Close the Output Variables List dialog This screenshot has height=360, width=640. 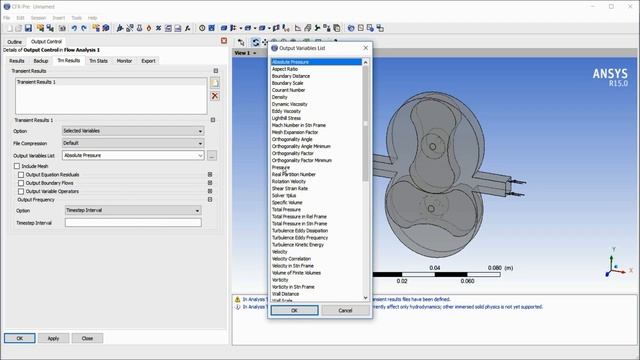pos(365,48)
